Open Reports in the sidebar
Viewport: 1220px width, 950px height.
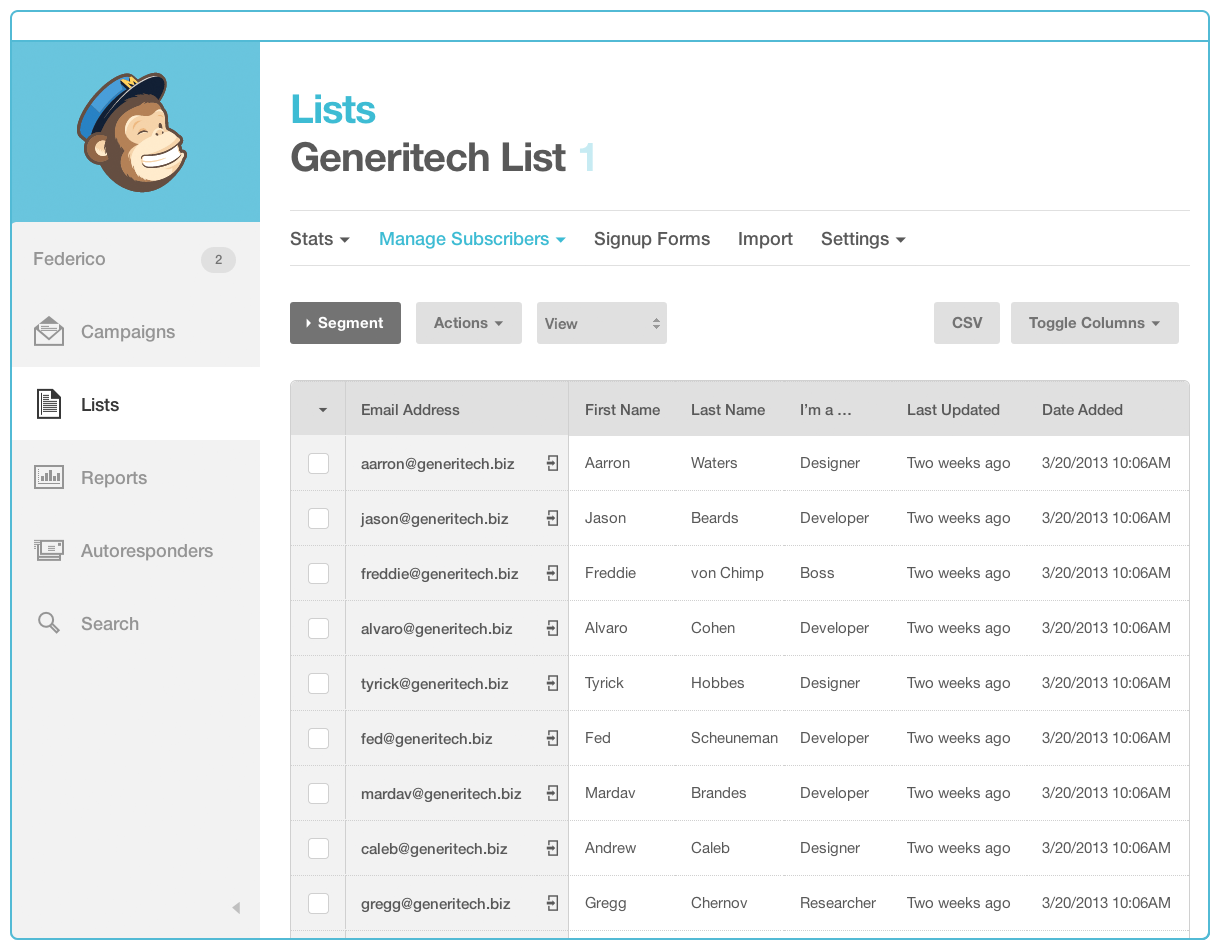click(x=136, y=478)
